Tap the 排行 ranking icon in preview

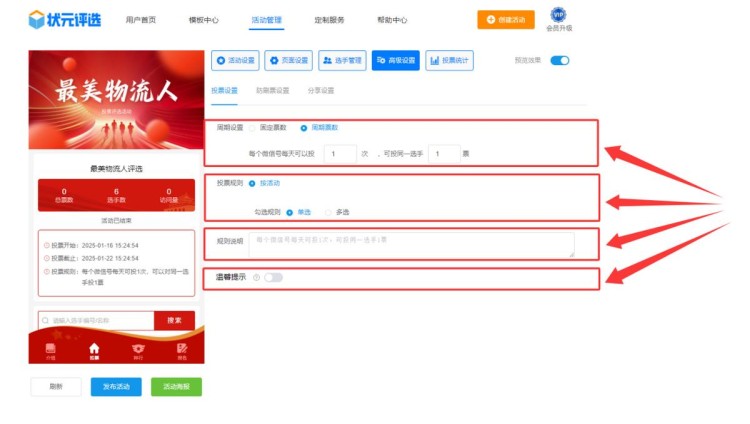[x=138, y=349]
